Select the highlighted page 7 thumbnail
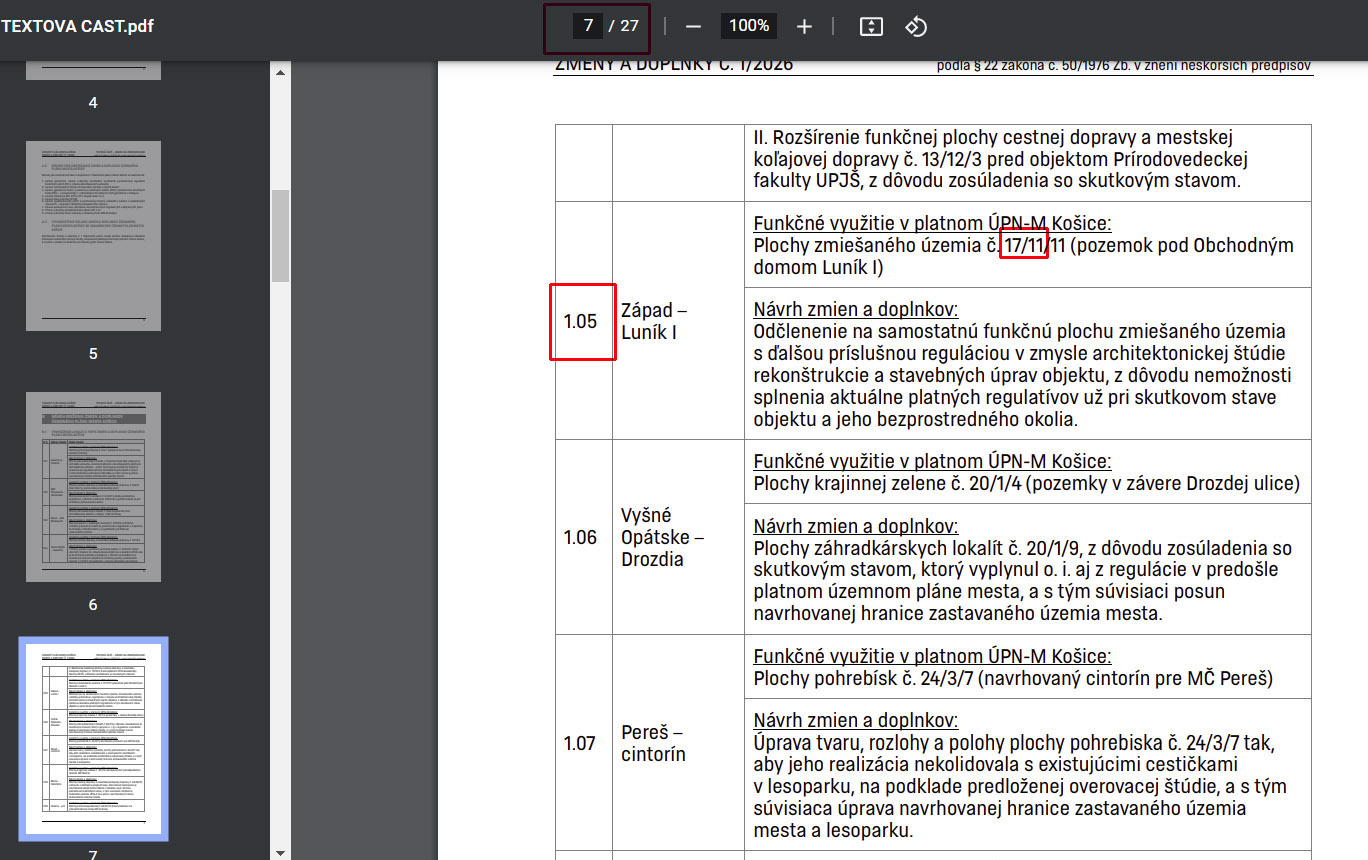 point(93,738)
